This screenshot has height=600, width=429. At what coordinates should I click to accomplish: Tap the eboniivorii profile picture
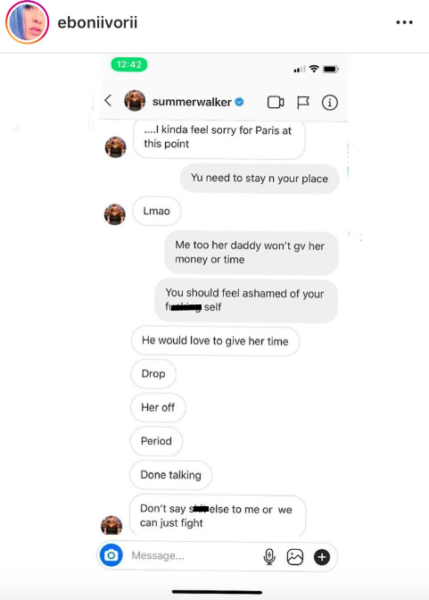(x=27, y=22)
